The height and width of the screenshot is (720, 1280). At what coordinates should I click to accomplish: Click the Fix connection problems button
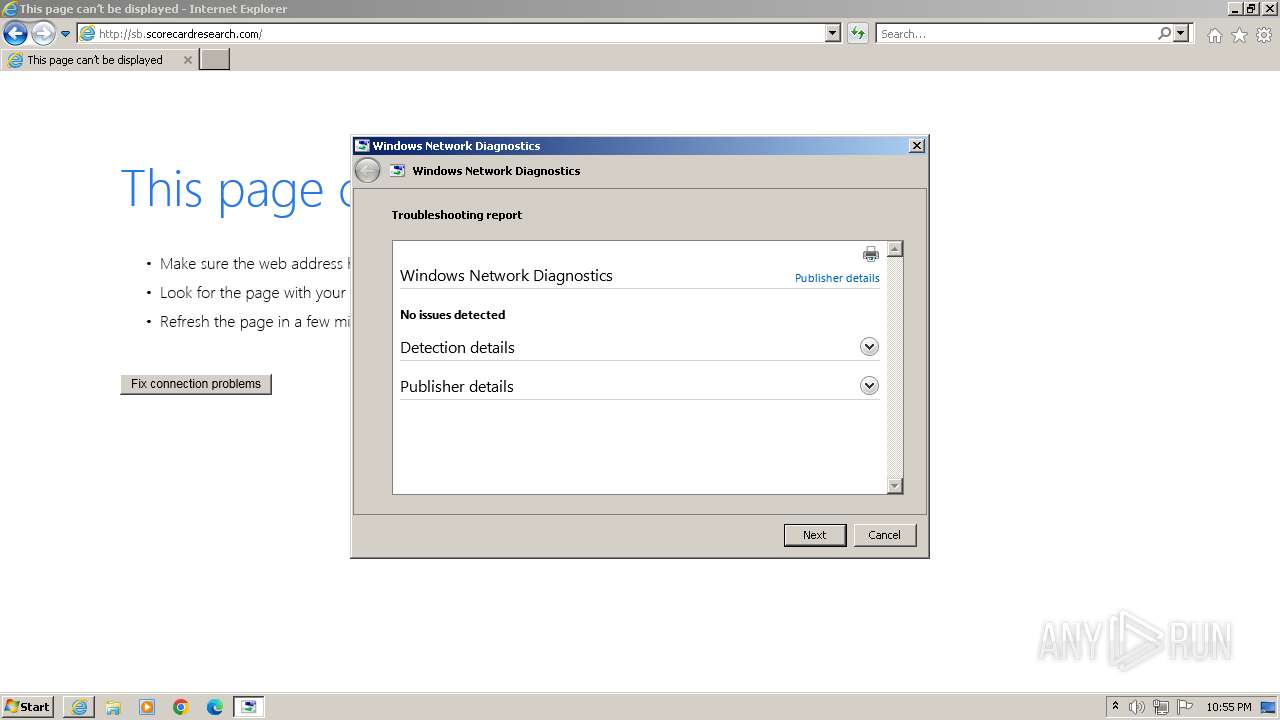[196, 384]
